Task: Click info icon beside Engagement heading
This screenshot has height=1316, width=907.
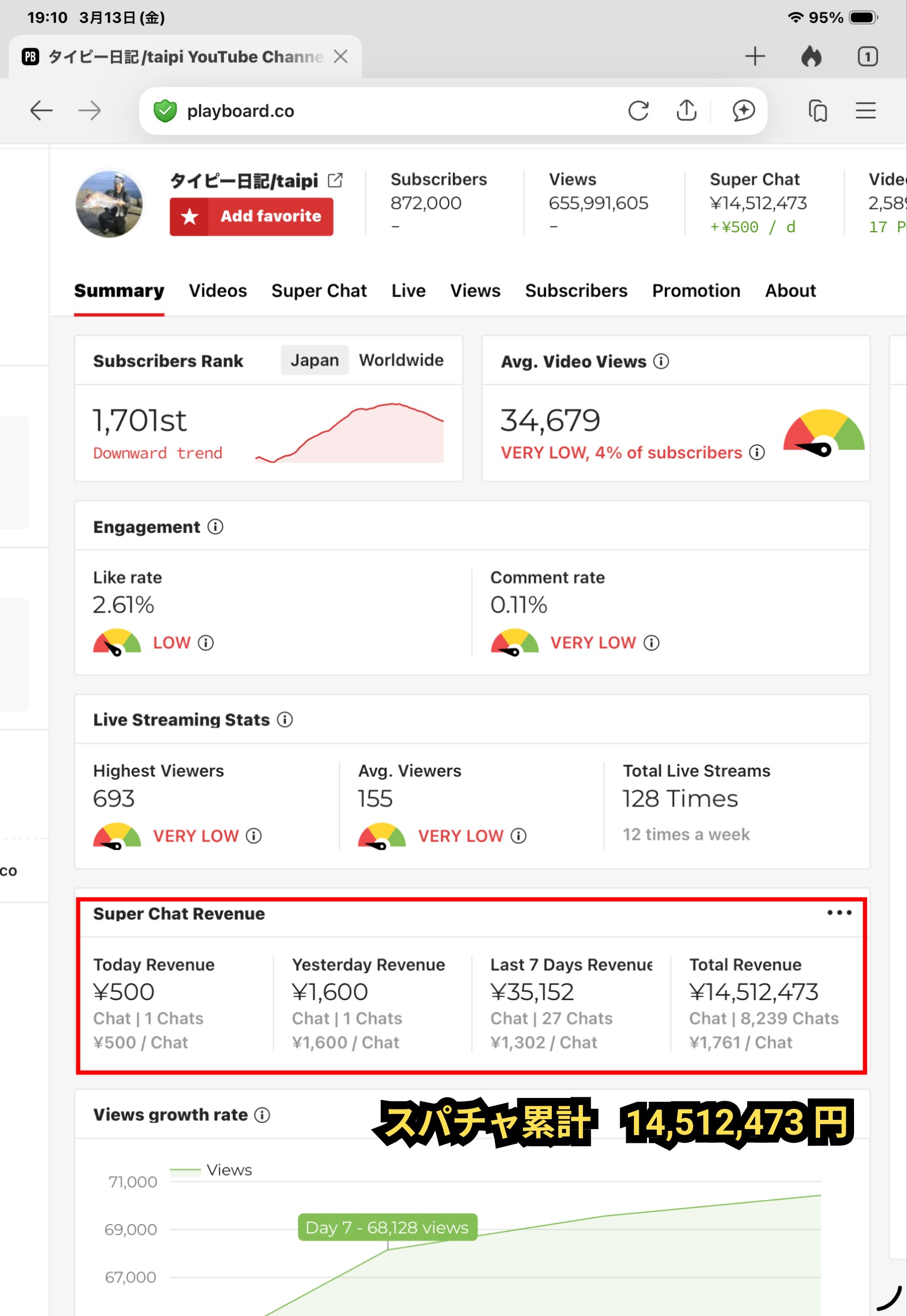Action: 215,527
